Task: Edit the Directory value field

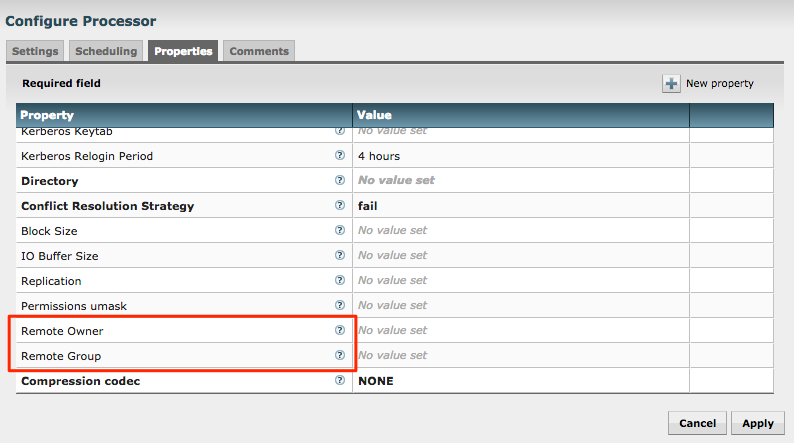Action: (x=520, y=181)
